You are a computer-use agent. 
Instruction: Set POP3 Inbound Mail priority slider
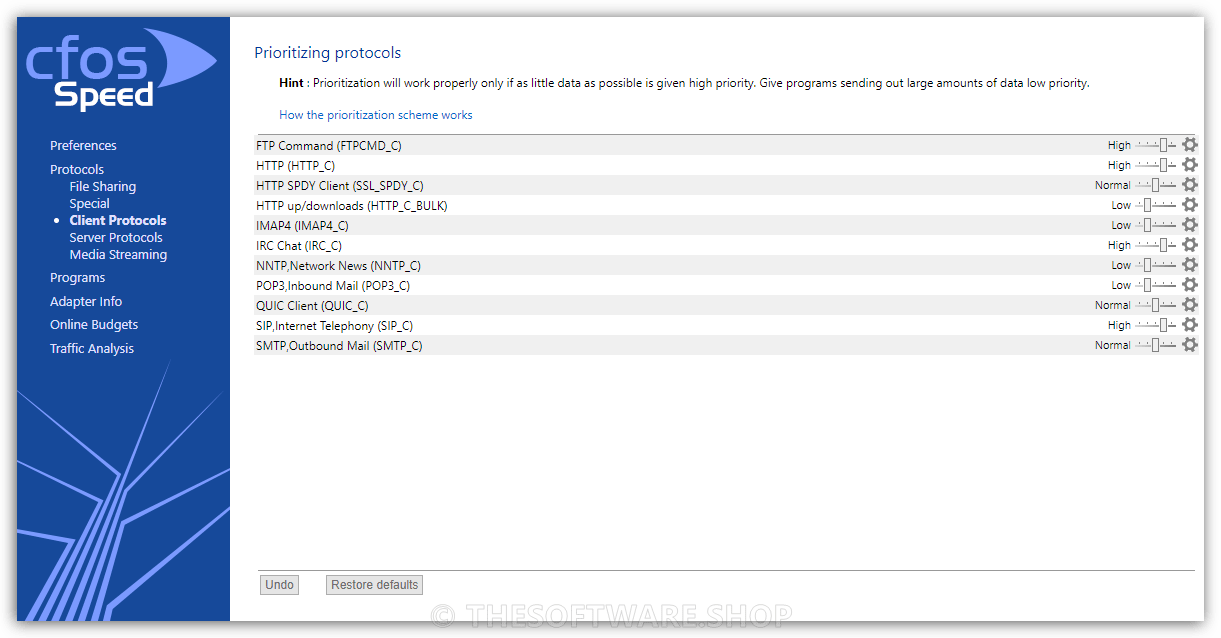click(x=1156, y=285)
